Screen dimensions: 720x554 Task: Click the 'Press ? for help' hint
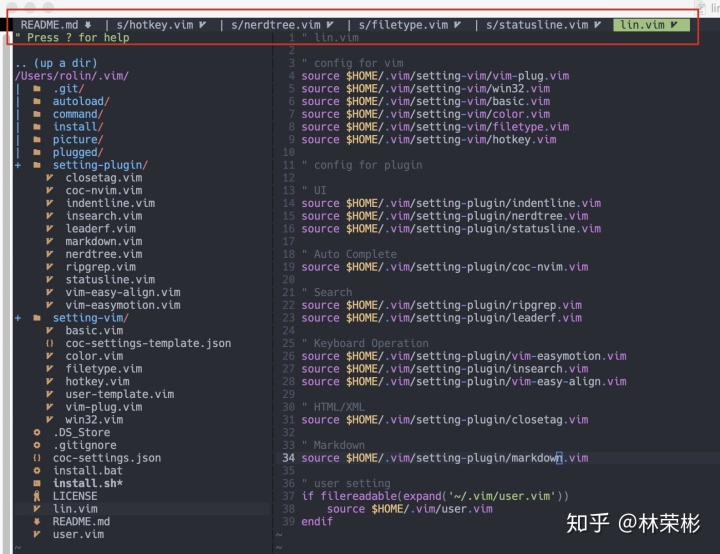[78, 38]
